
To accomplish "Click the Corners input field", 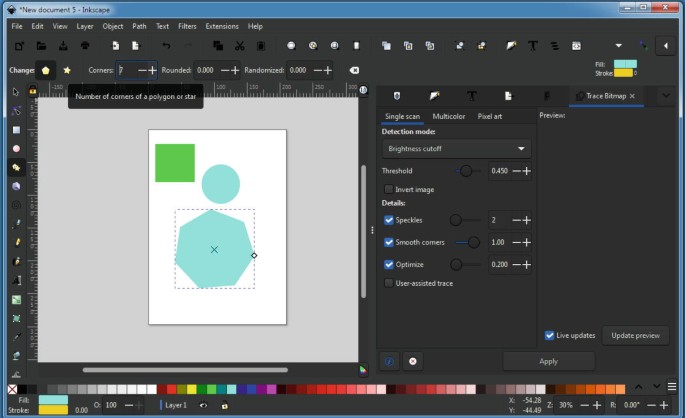I will pos(126,70).
